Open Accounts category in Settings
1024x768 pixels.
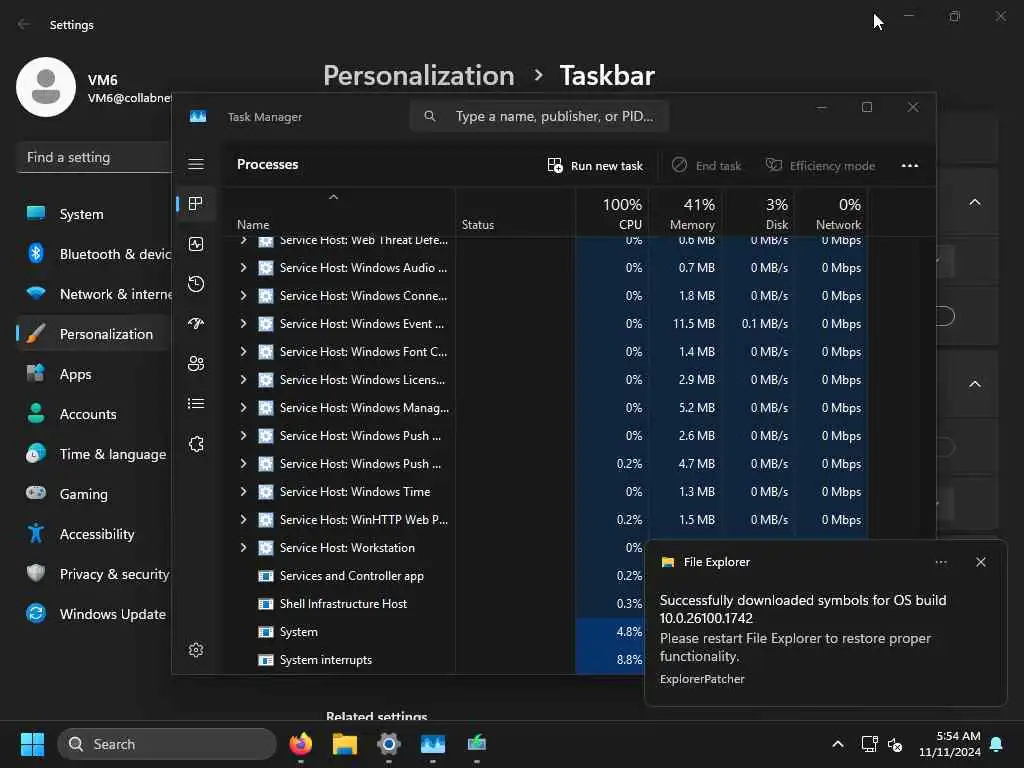click(x=94, y=414)
